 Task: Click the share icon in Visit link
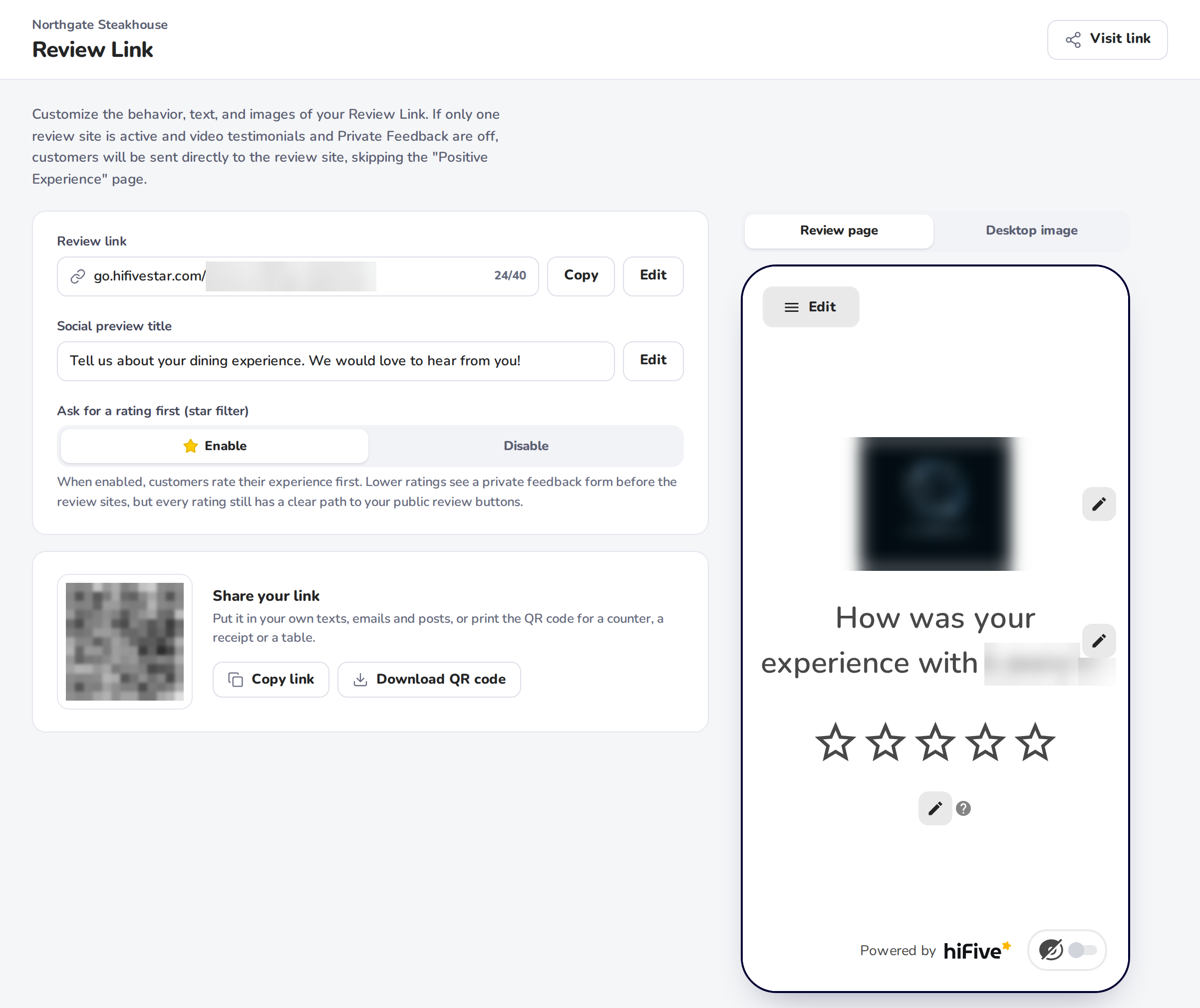point(1073,39)
